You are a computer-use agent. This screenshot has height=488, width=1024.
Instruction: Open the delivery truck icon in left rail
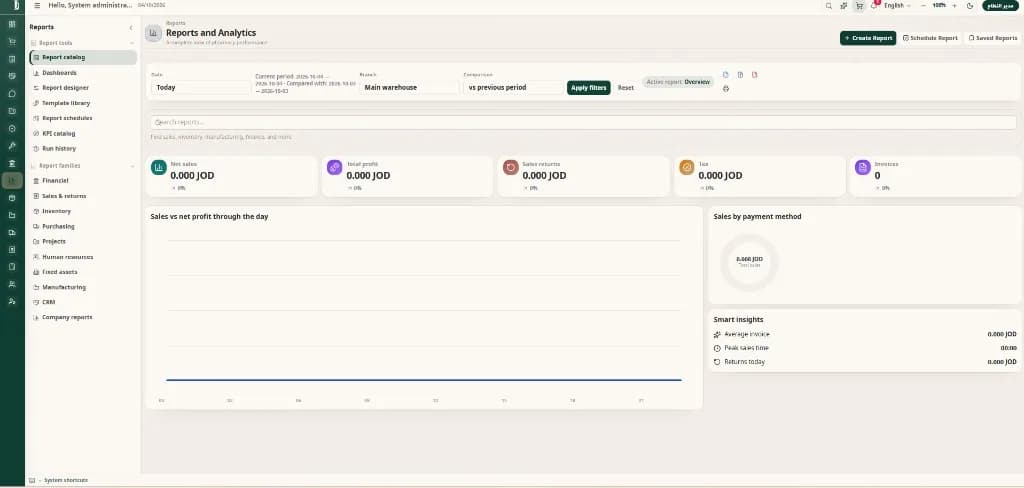pyautogui.click(x=12, y=232)
